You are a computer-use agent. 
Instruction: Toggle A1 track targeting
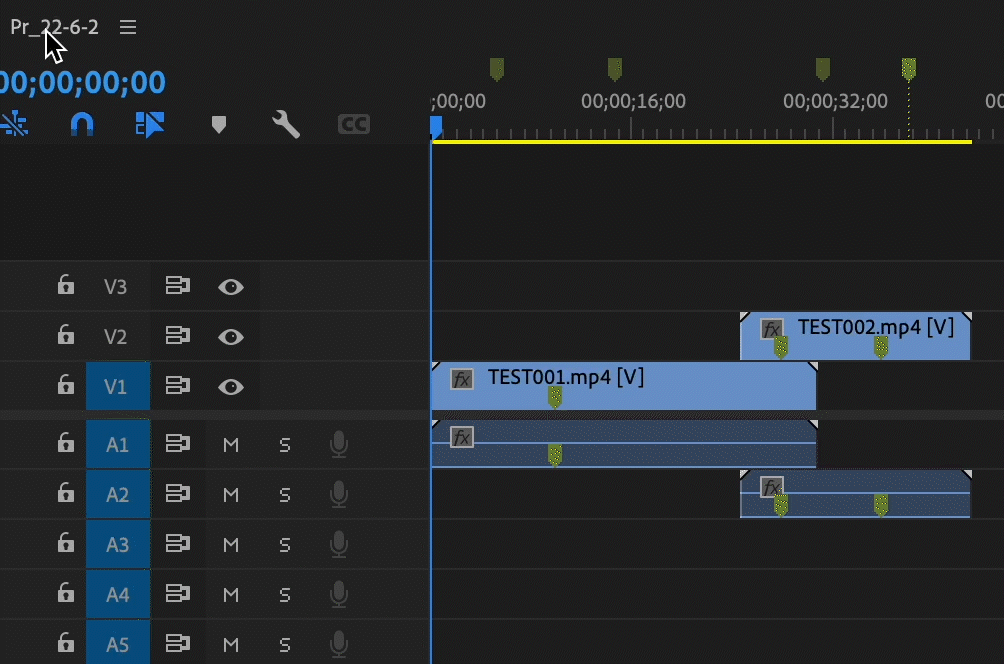tap(118, 444)
